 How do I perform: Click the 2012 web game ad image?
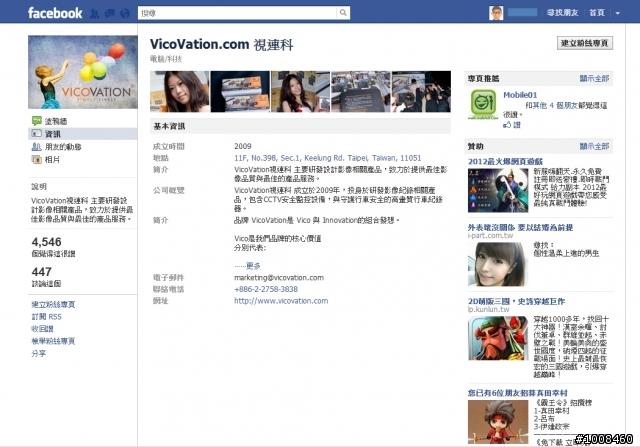[x=498, y=190]
